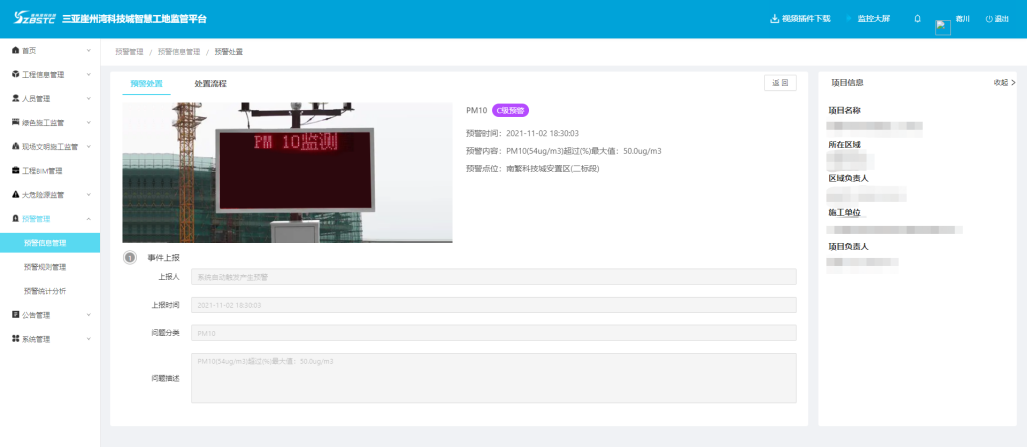Click the notification bell icon
The width and height of the screenshot is (1027, 447).
click(917, 19)
